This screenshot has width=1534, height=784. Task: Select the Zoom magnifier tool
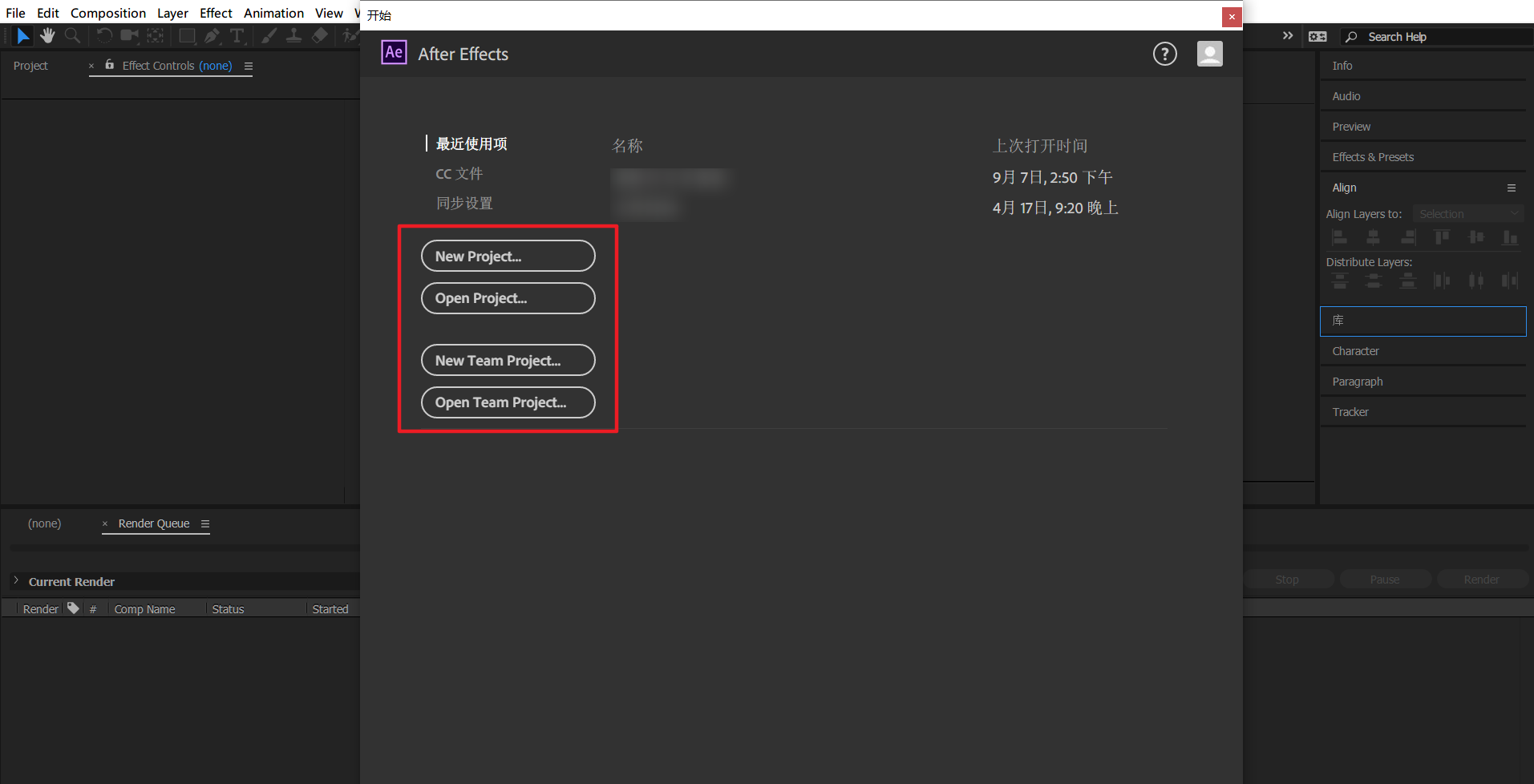(x=72, y=36)
